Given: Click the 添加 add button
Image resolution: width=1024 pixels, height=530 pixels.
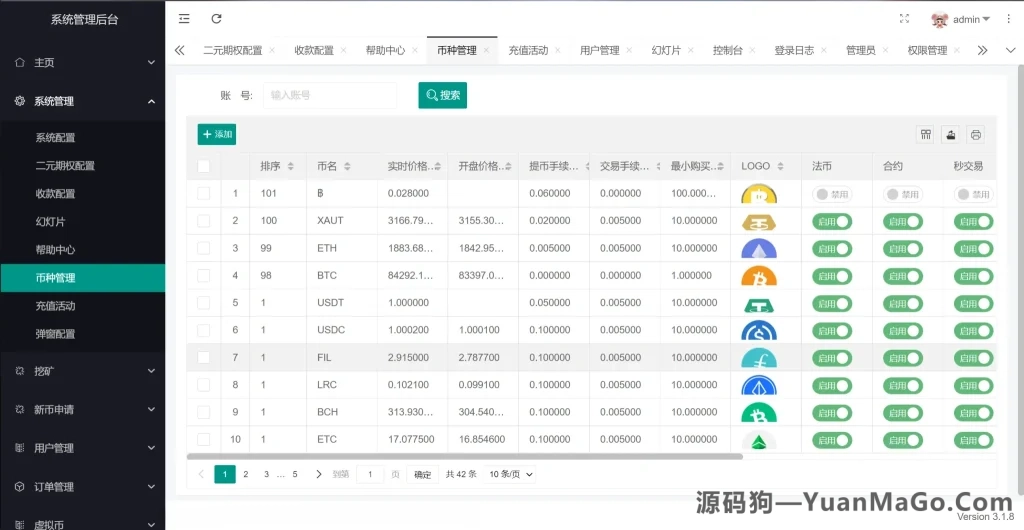Looking at the screenshot, I should click(217, 134).
